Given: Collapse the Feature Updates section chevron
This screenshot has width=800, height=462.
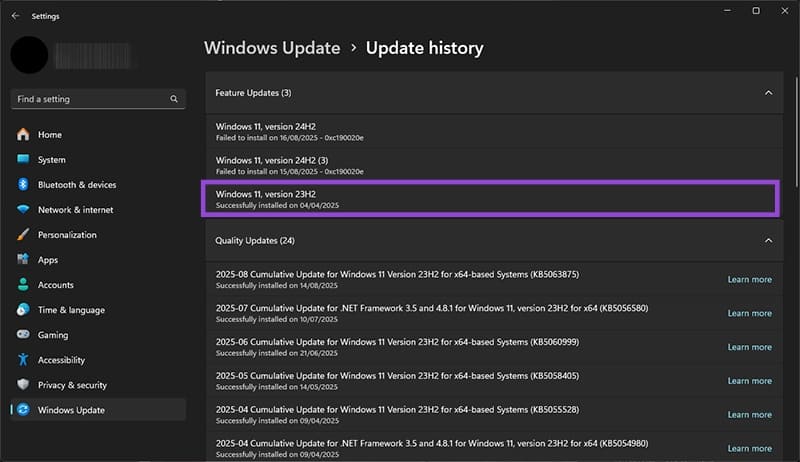Looking at the screenshot, I should (x=768, y=93).
